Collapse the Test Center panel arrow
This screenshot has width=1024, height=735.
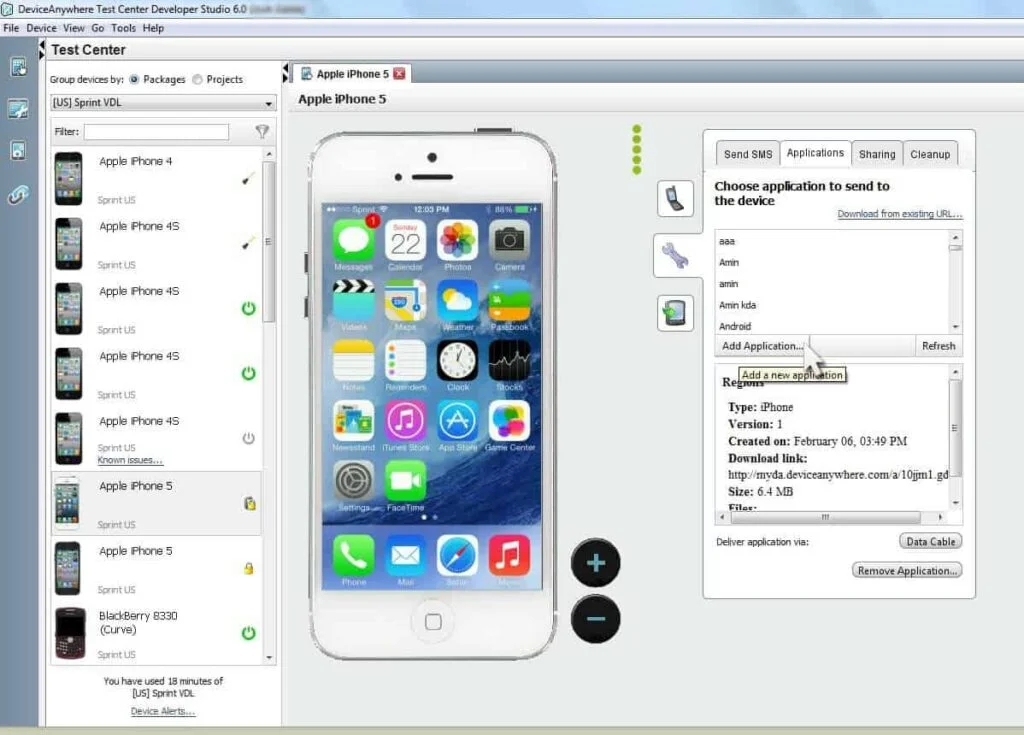pos(42,50)
